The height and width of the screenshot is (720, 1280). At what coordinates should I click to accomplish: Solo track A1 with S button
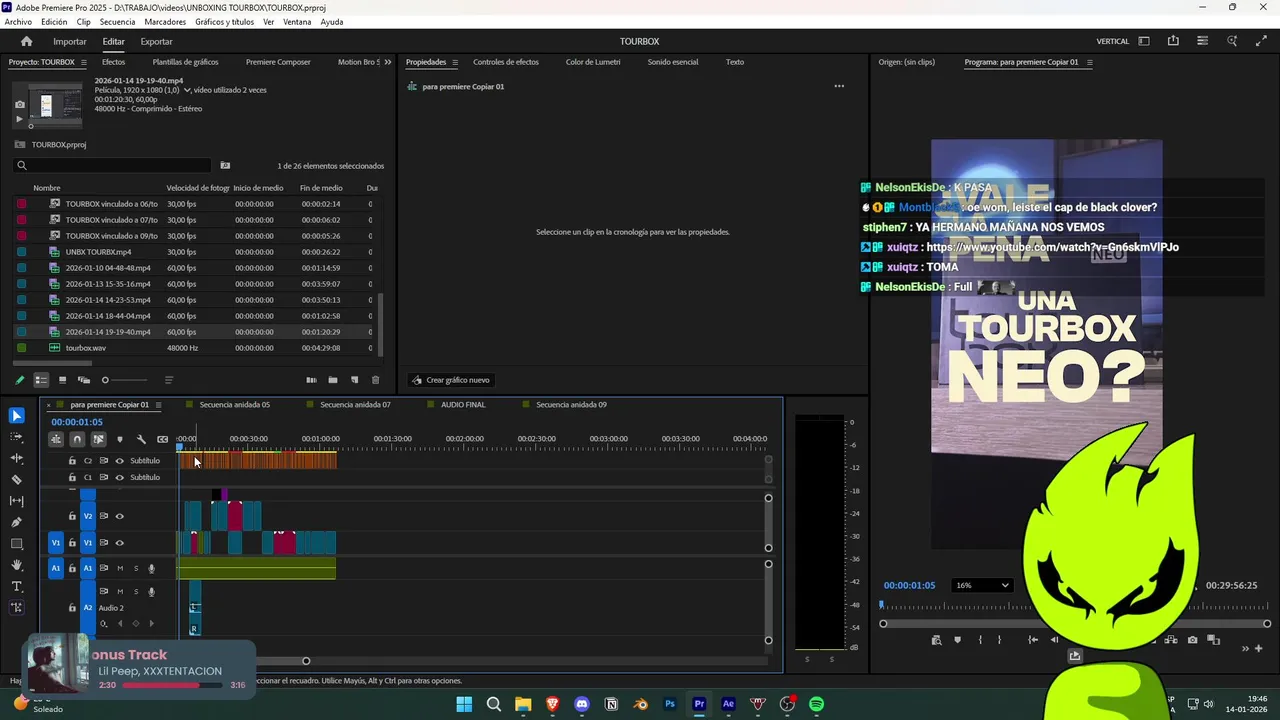coord(136,568)
